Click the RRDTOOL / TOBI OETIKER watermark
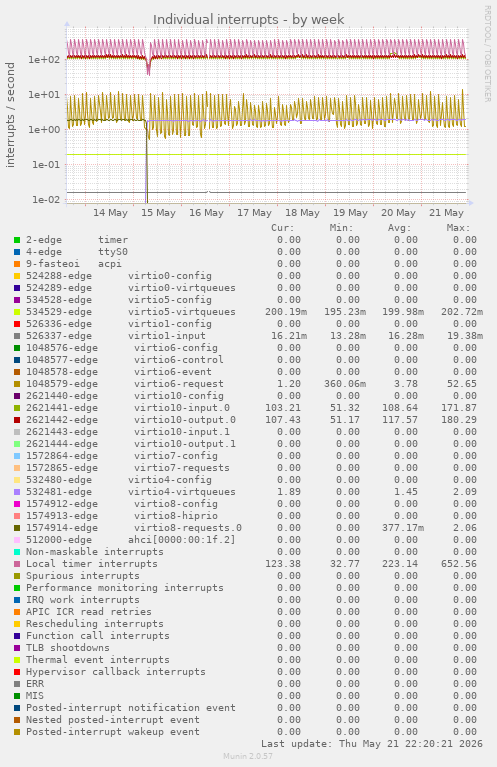The width and height of the screenshot is (497, 767). pyautogui.click(x=487, y=54)
